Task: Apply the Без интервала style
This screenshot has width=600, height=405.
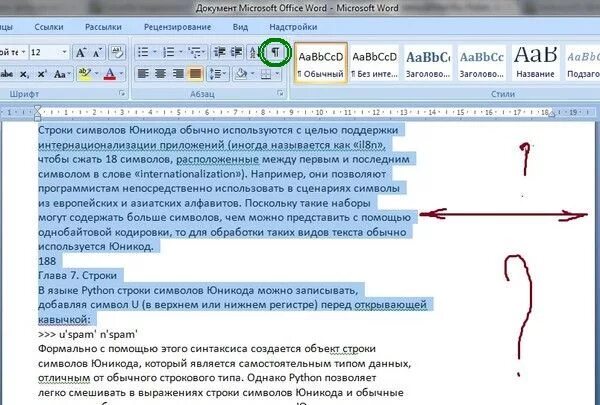Action: (x=374, y=63)
